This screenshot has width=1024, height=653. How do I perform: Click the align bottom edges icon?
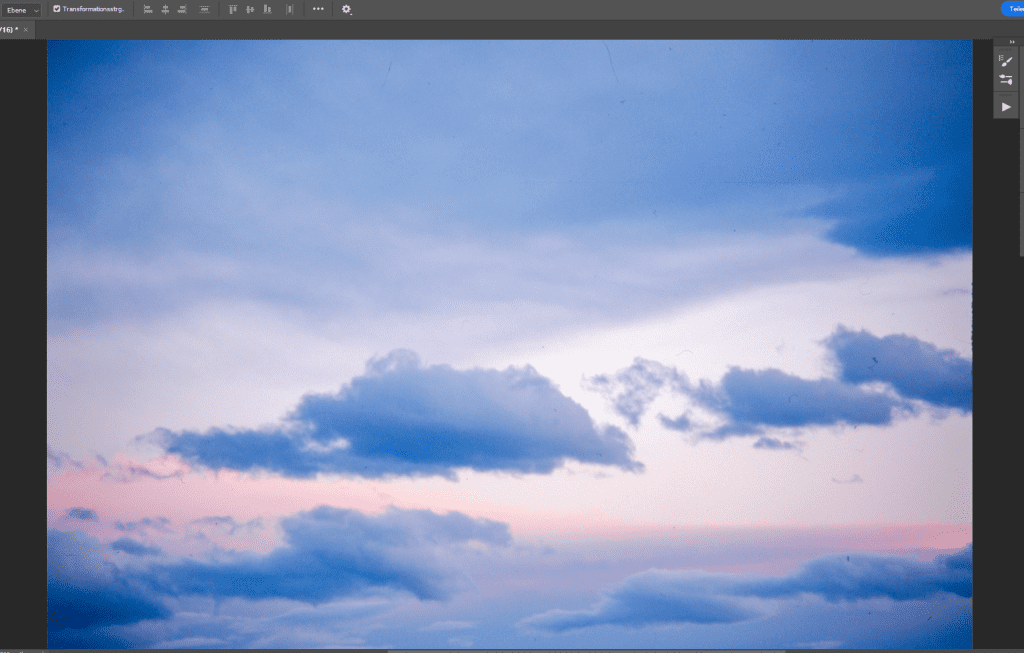[267, 9]
